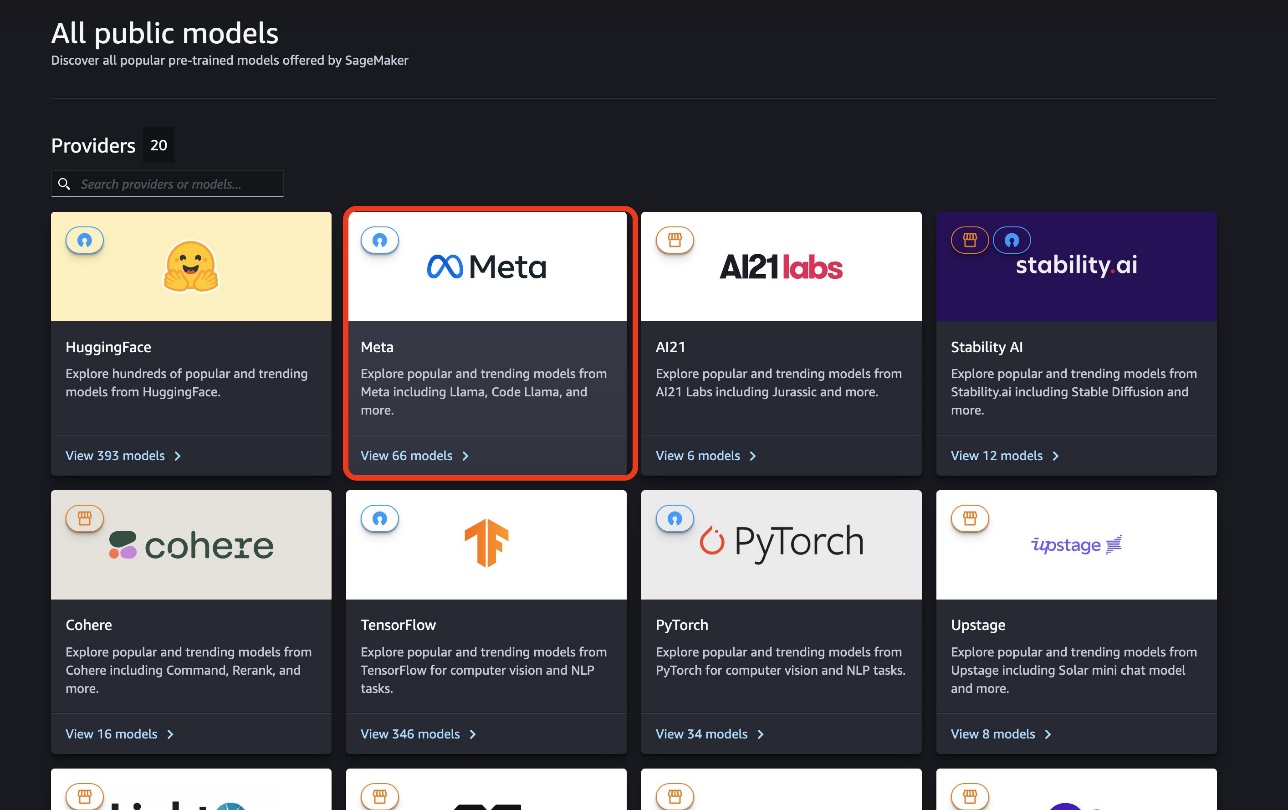This screenshot has width=1288, height=810.
Task: Open the View 16 models link
Action: pyautogui.click(x=120, y=734)
